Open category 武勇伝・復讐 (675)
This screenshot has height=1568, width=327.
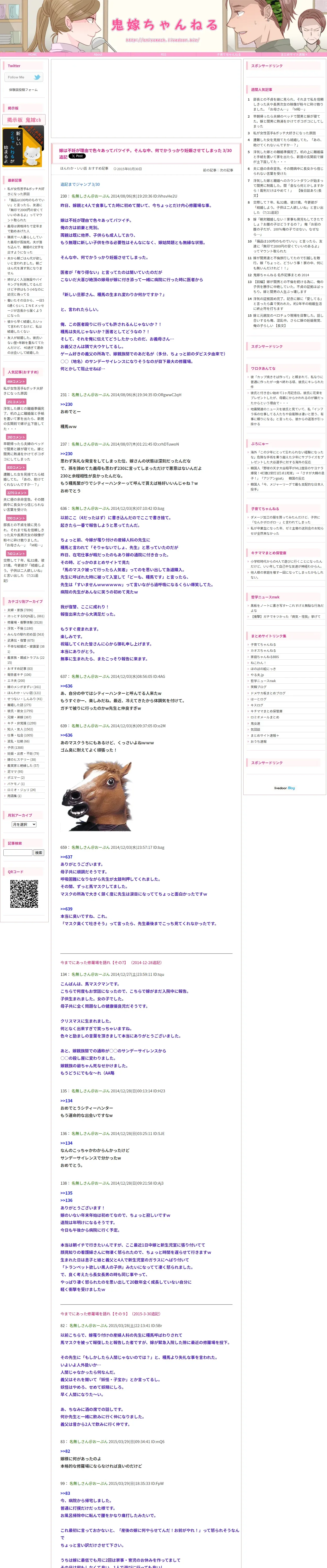(x=21, y=640)
